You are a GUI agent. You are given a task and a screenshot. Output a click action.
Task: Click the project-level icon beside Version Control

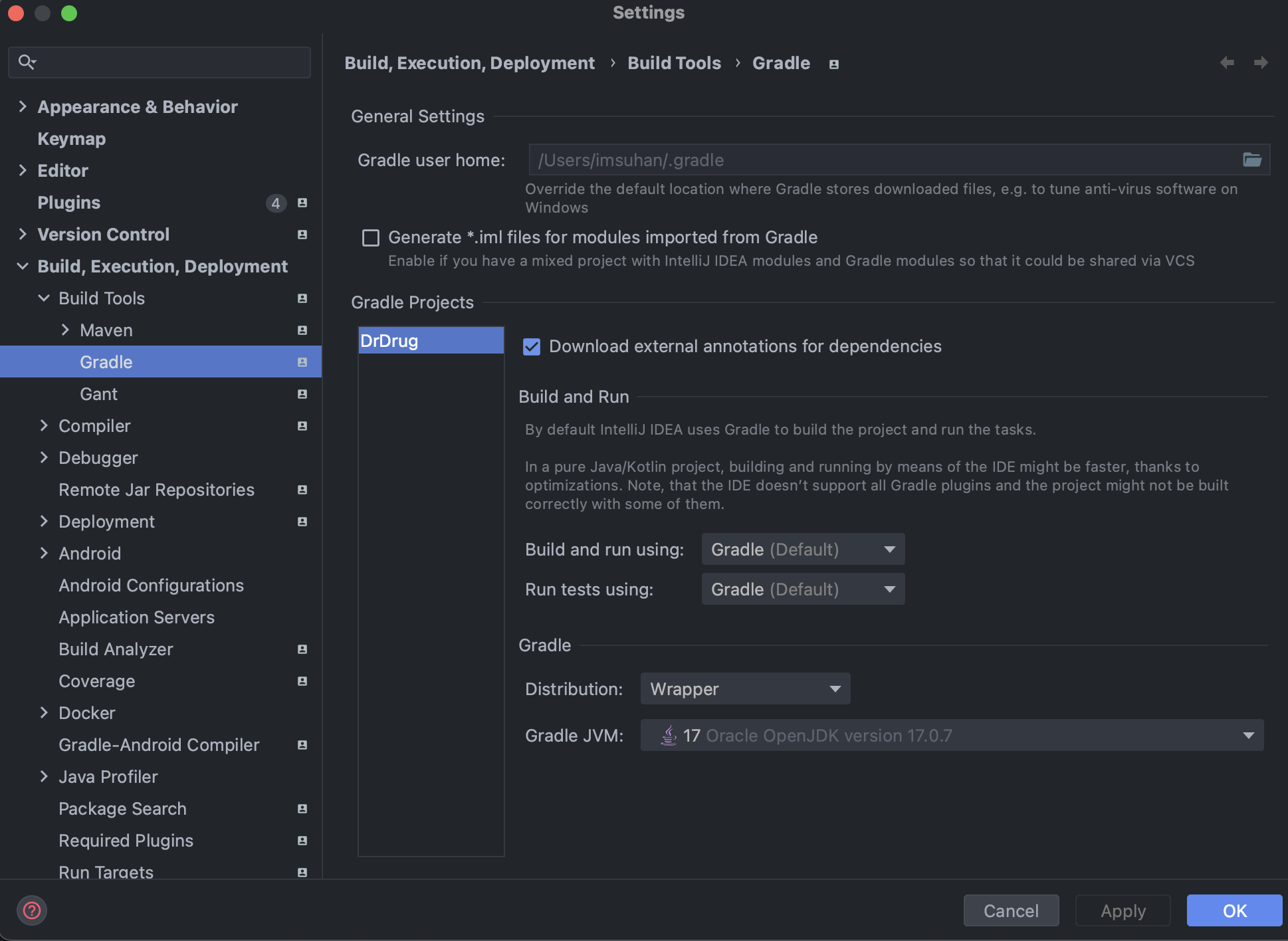point(302,235)
